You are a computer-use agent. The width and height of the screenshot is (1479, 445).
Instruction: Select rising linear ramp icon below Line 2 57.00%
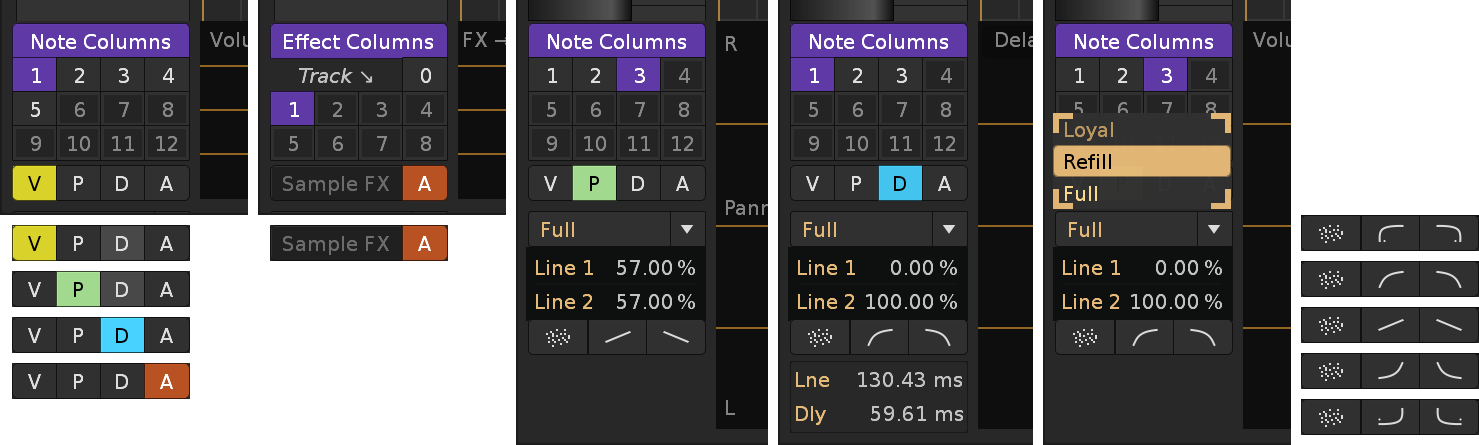click(x=617, y=338)
